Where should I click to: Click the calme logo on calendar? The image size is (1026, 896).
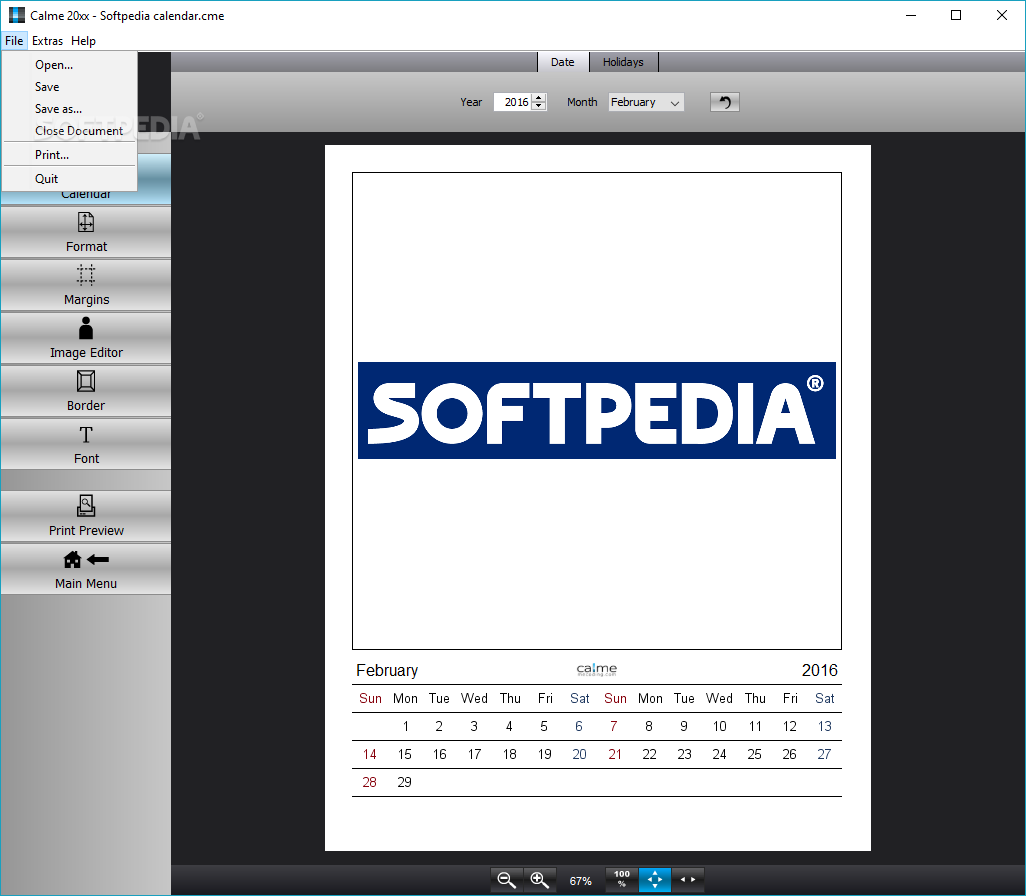click(597, 669)
